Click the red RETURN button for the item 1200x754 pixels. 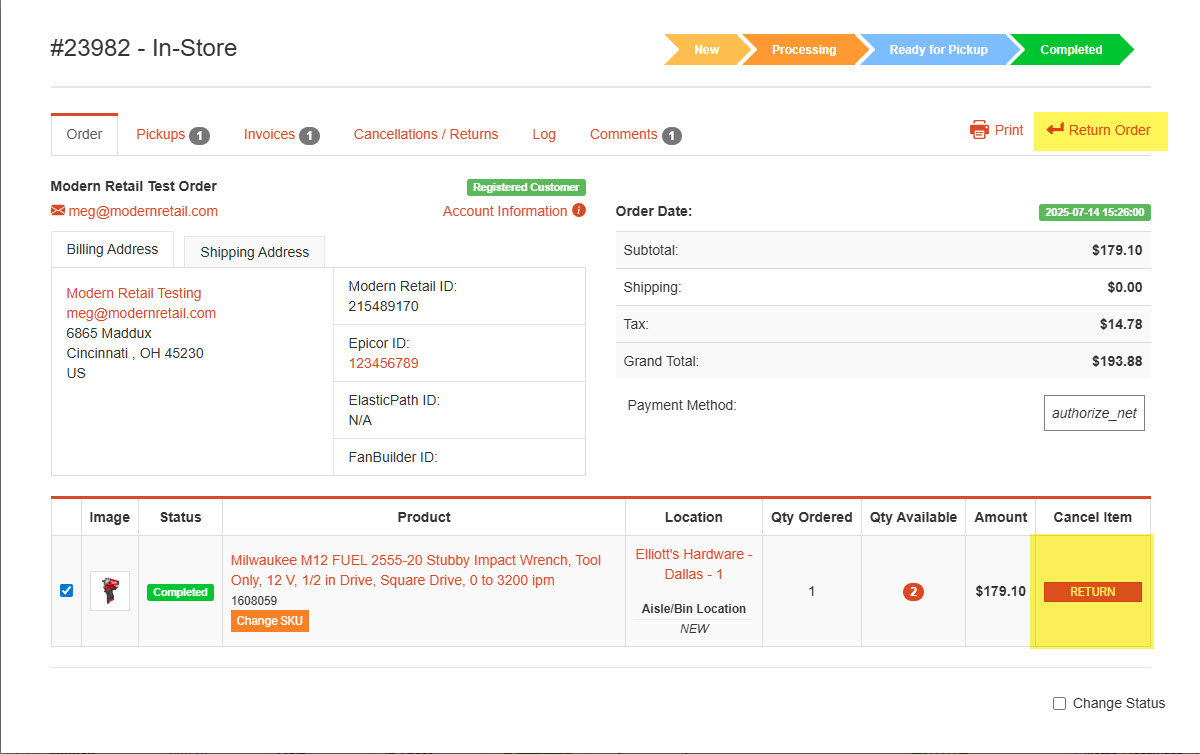click(x=1093, y=592)
